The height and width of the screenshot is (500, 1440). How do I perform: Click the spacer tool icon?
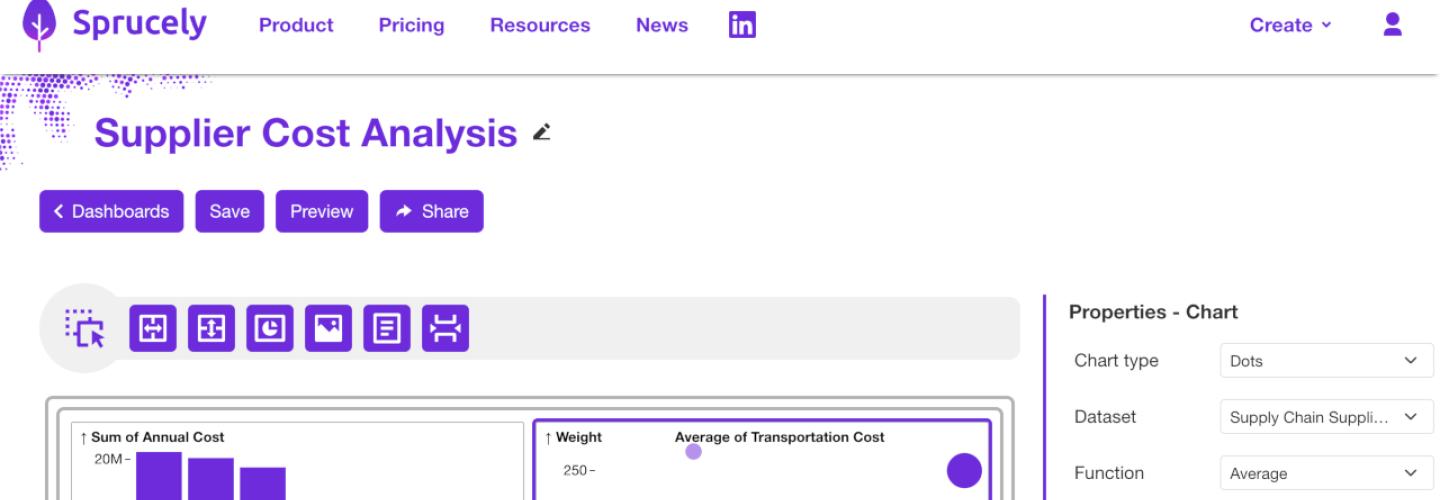[445, 328]
